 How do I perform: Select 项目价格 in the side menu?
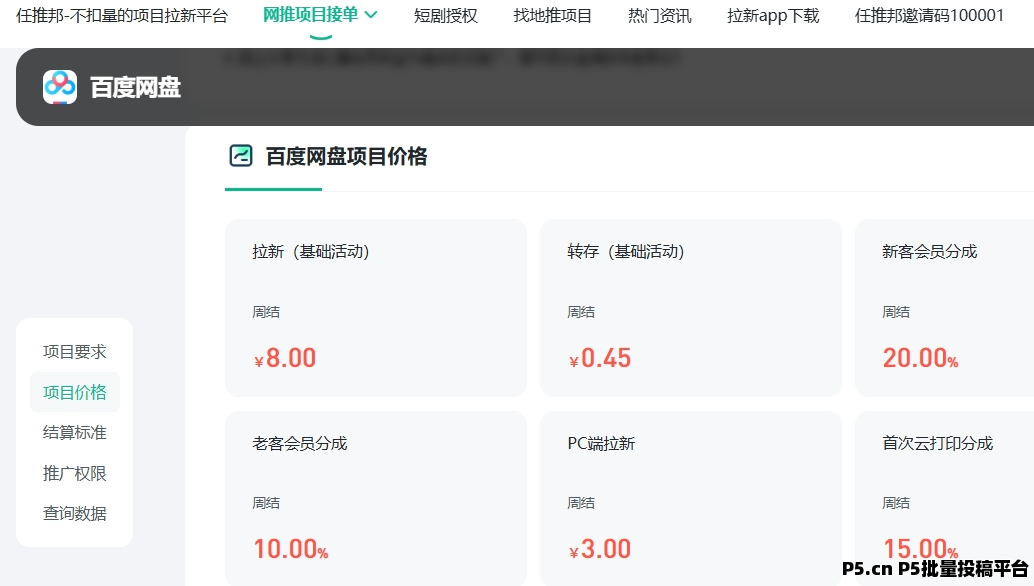[x=75, y=392]
